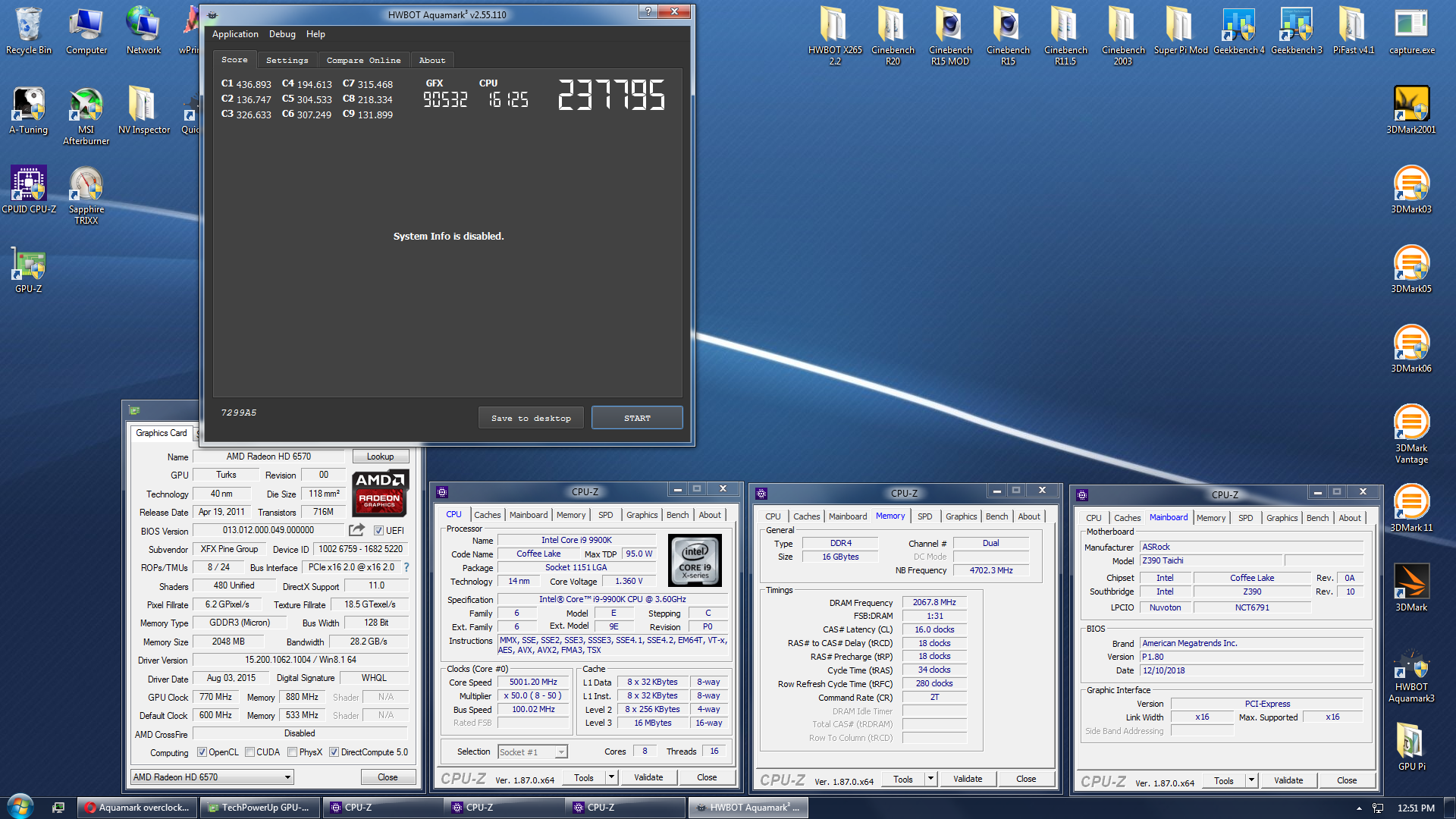Viewport: 1456px width, 819px height.
Task: Open the Recycle Bin desktop icon
Action: [x=29, y=30]
